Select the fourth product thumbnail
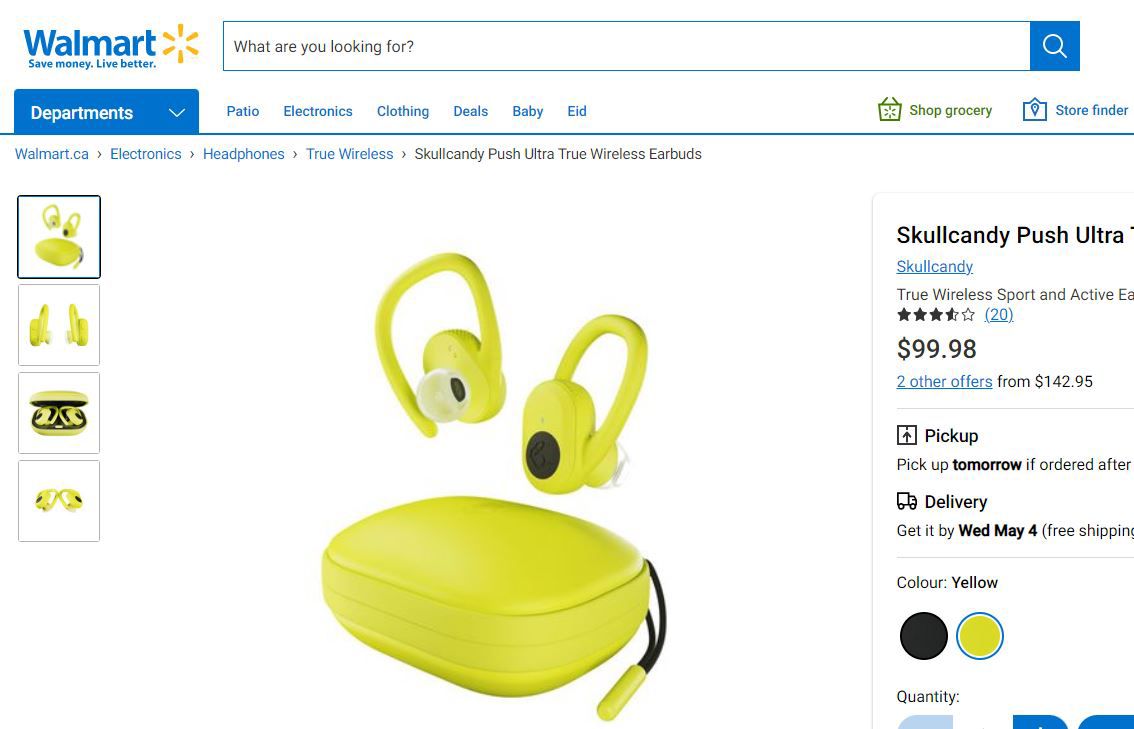 (x=59, y=501)
